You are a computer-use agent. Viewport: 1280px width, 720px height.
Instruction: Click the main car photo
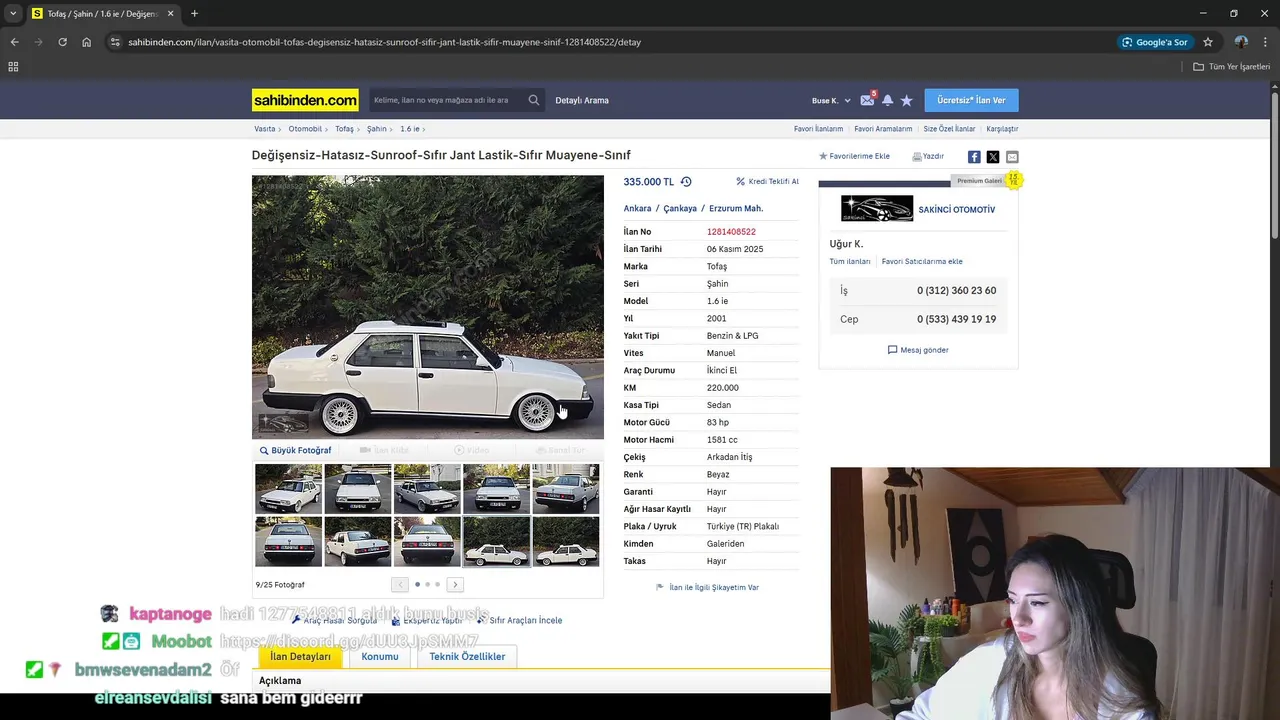tap(428, 307)
